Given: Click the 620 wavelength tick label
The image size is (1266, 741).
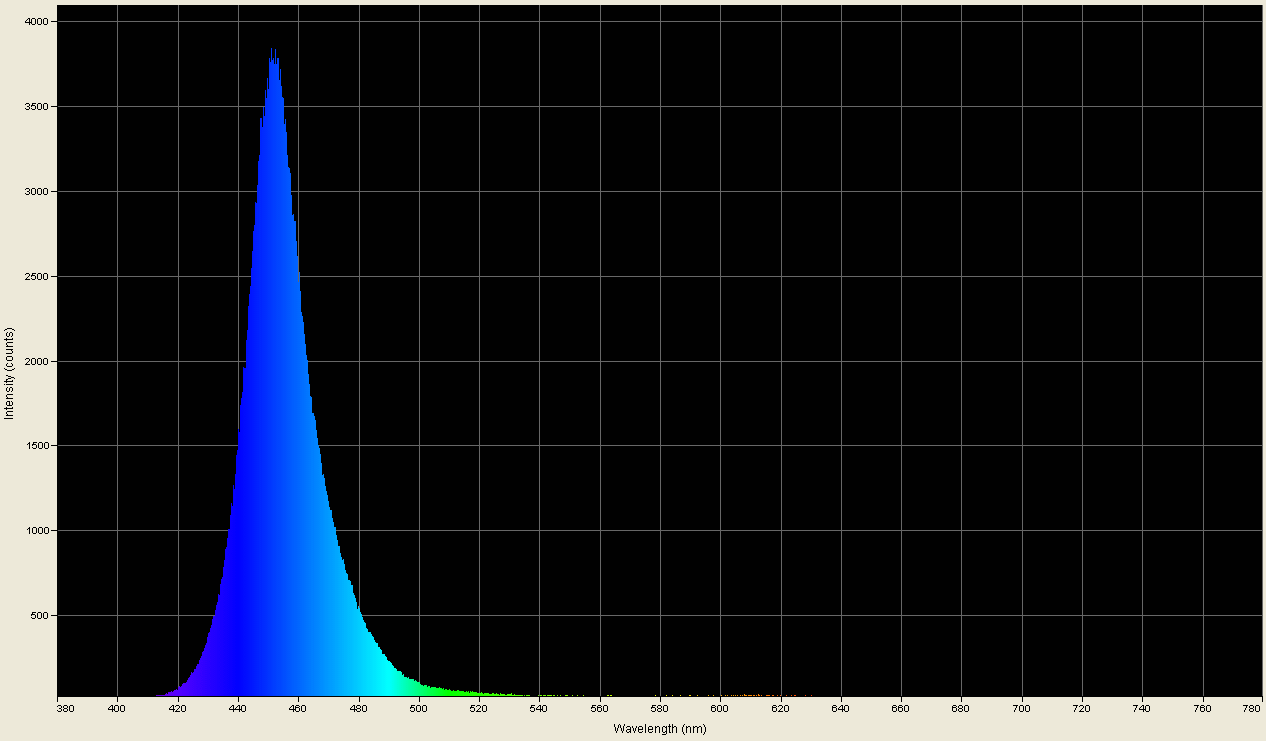Looking at the screenshot, I should coord(780,706).
